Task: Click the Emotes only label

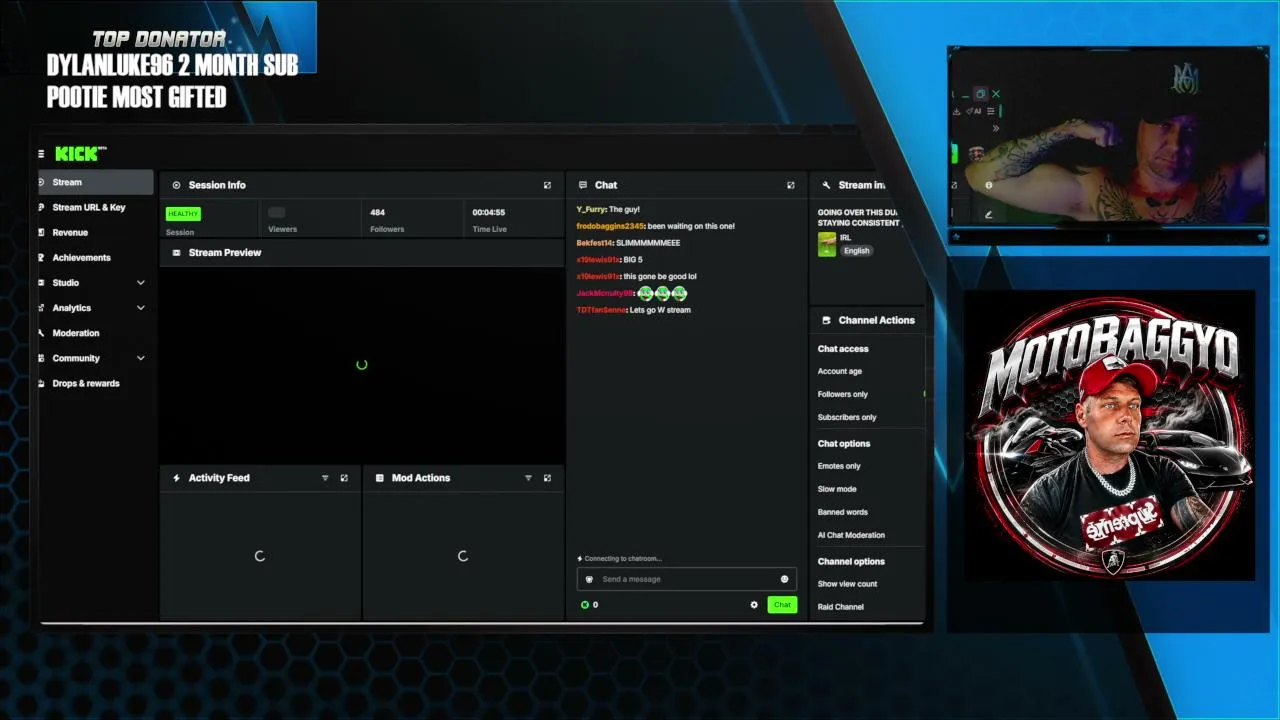Action: click(839, 466)
